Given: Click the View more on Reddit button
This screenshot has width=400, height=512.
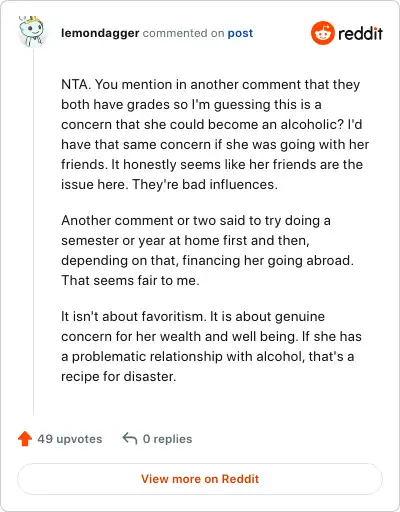Looking at the screenshot, I should [200, 479].
